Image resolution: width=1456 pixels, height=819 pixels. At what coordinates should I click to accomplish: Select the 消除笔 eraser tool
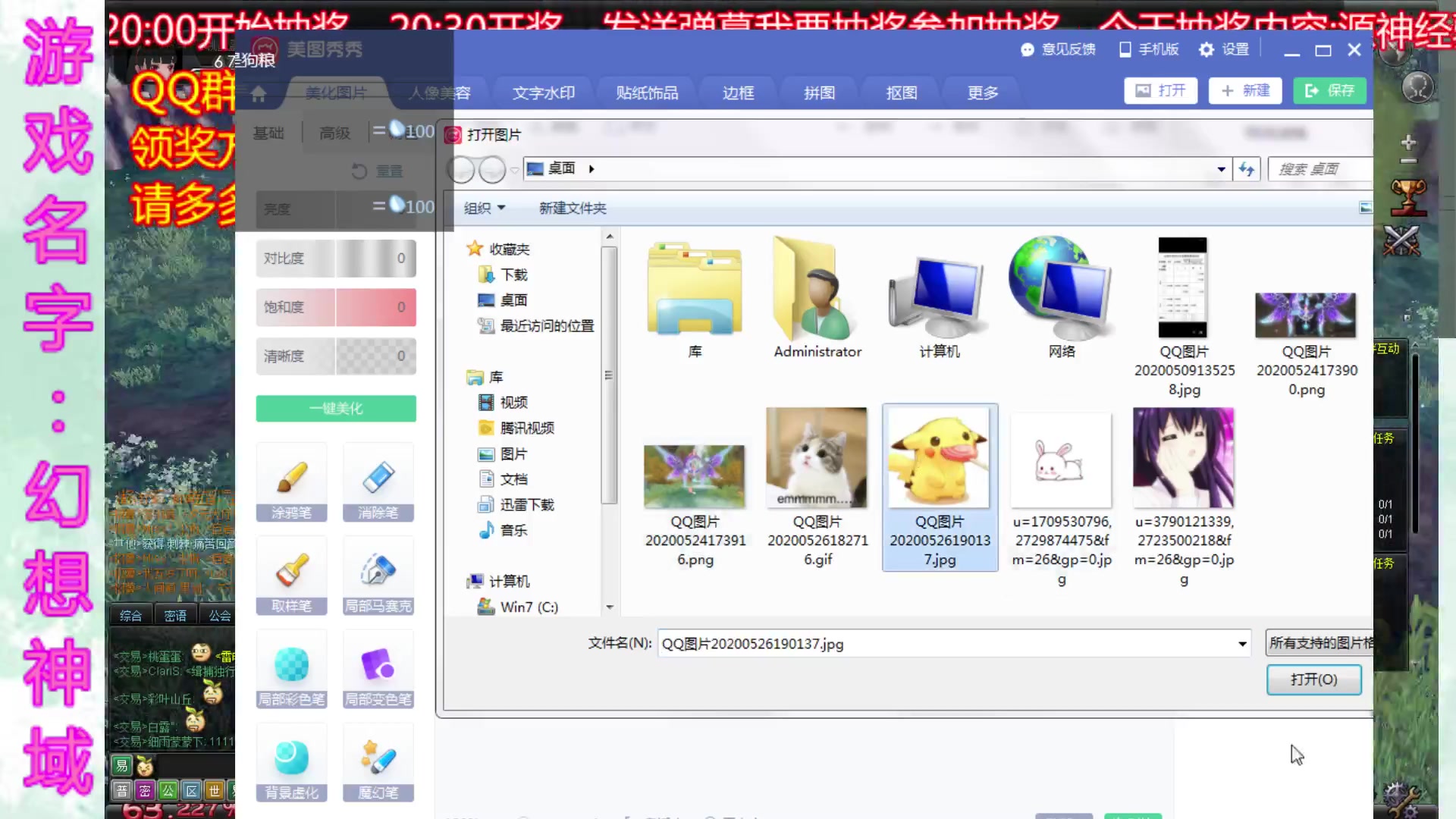click(378, 482)
